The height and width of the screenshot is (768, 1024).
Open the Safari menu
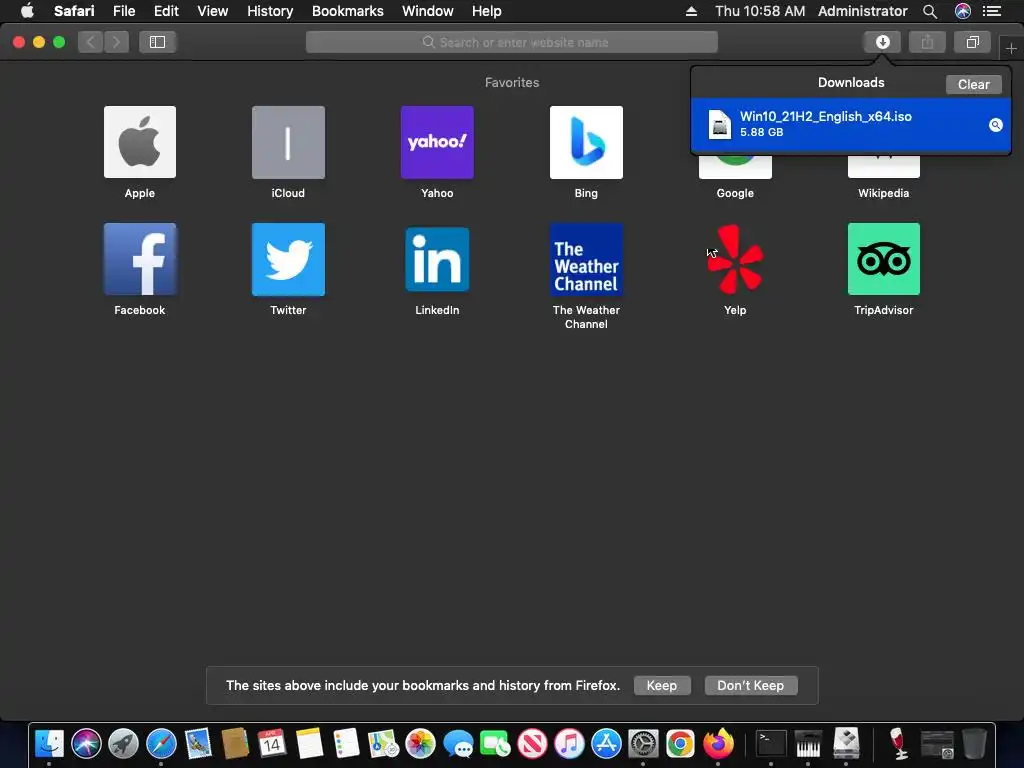[74, 11]
